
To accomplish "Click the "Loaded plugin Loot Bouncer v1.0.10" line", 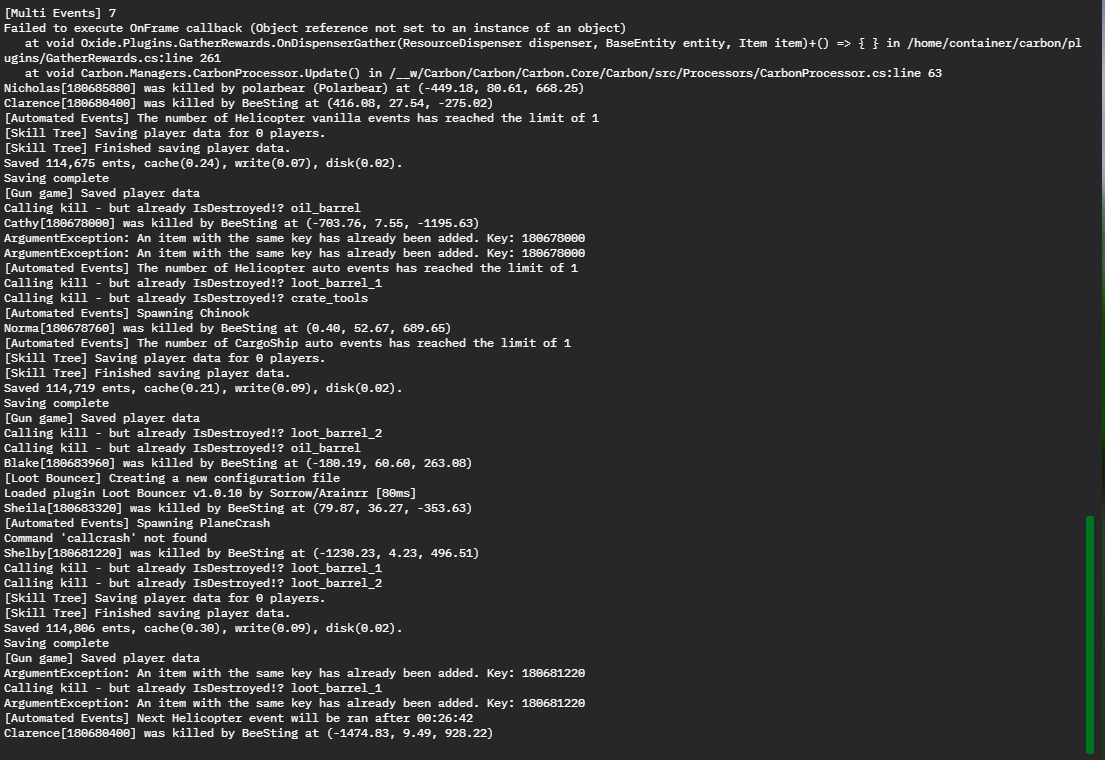I will point(212,493).
